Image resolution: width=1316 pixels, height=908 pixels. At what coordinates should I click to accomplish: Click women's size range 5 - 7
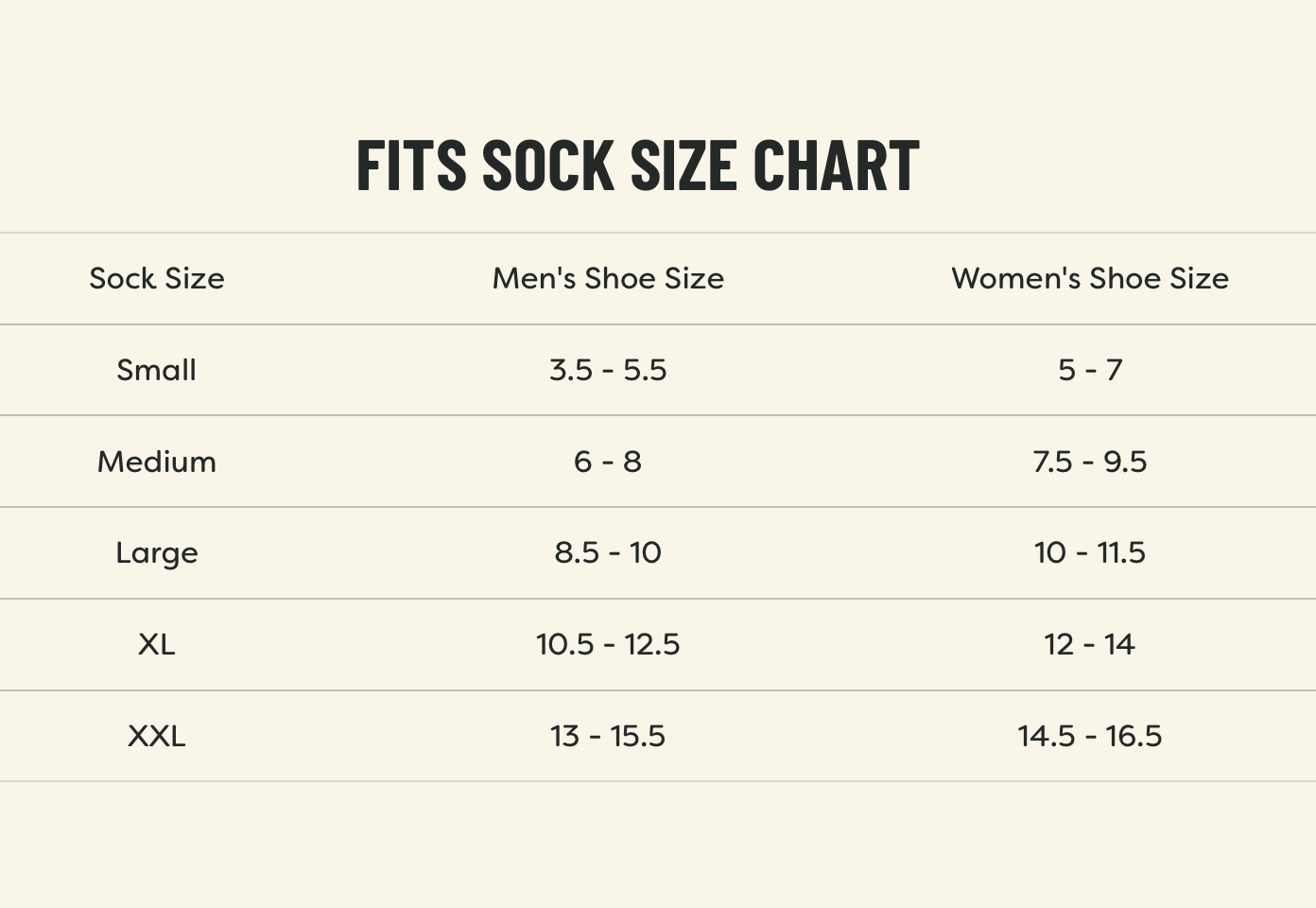tap(1089, 370)
